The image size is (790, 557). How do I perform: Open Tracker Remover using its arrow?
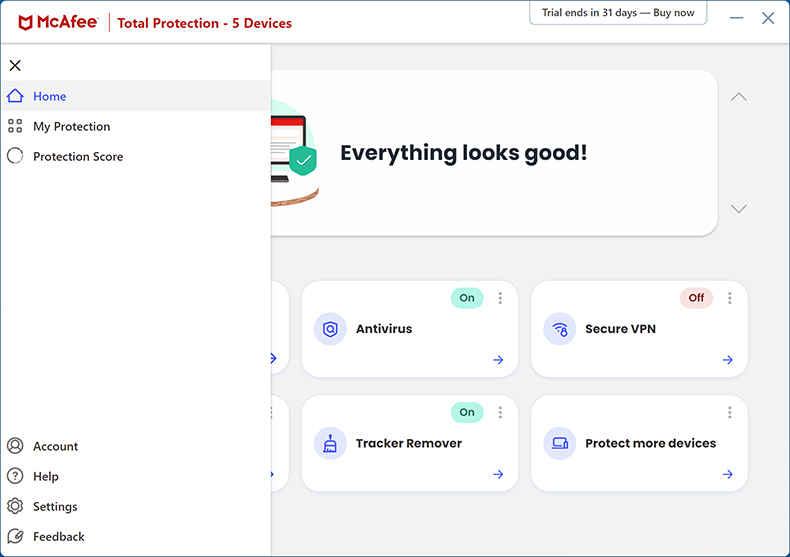pos(498,474)
